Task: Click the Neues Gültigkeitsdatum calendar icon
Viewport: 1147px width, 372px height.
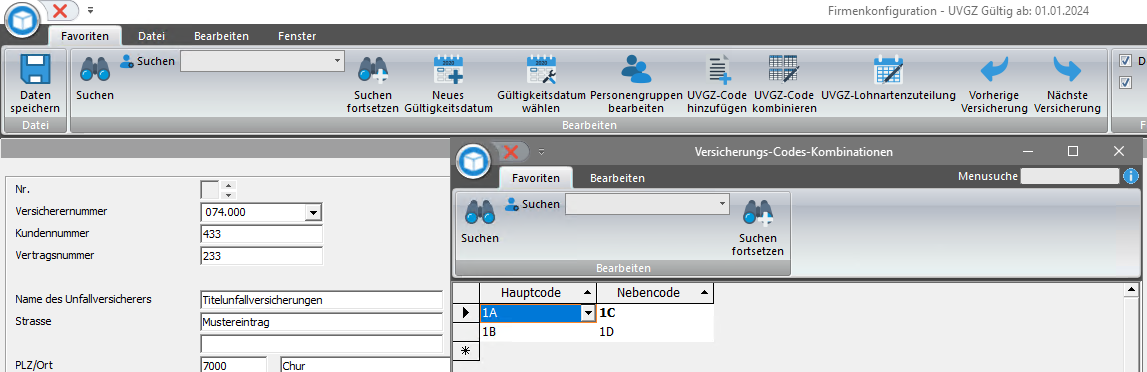Action: pyautogui.click(x=448, y=71)
